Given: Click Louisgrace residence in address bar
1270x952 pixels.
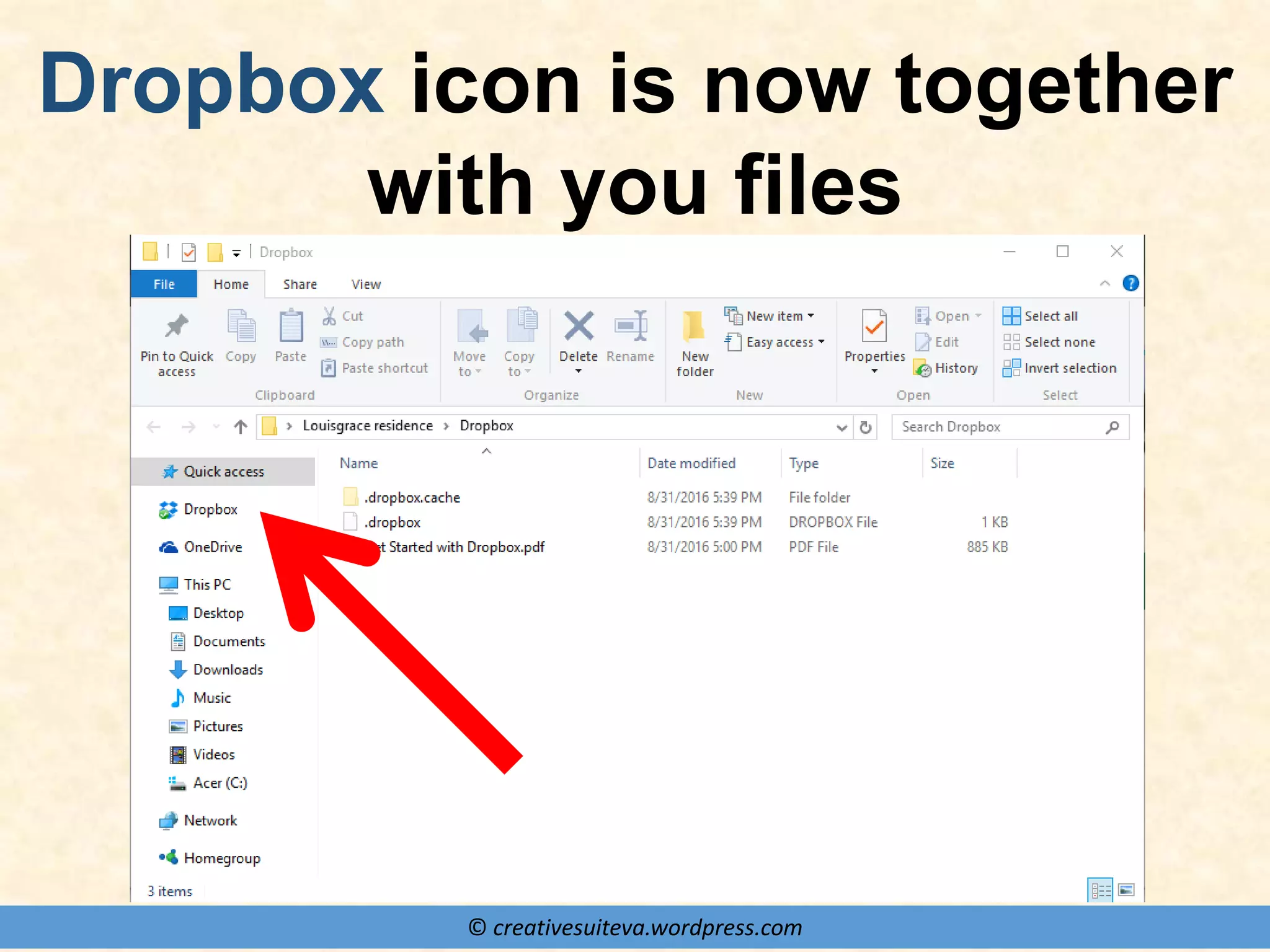Looking at the screenshot, I should click(x=368, y=426).
